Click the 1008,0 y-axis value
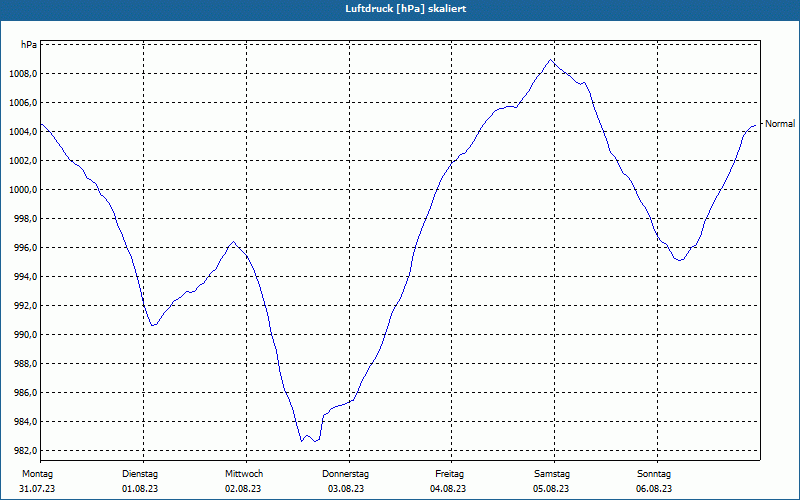This screenshot has width=800, height=500. [23, 74]
